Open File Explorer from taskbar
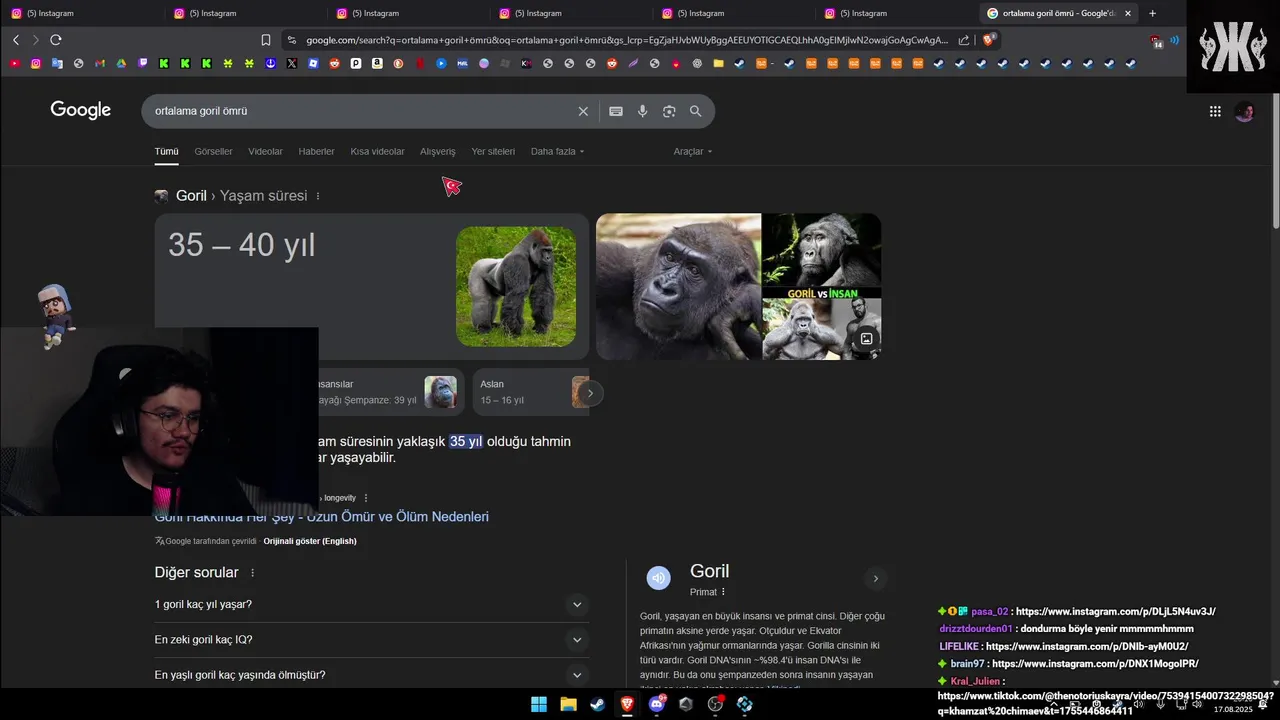This screenshot has width=1280, height=720. point(568,704)
